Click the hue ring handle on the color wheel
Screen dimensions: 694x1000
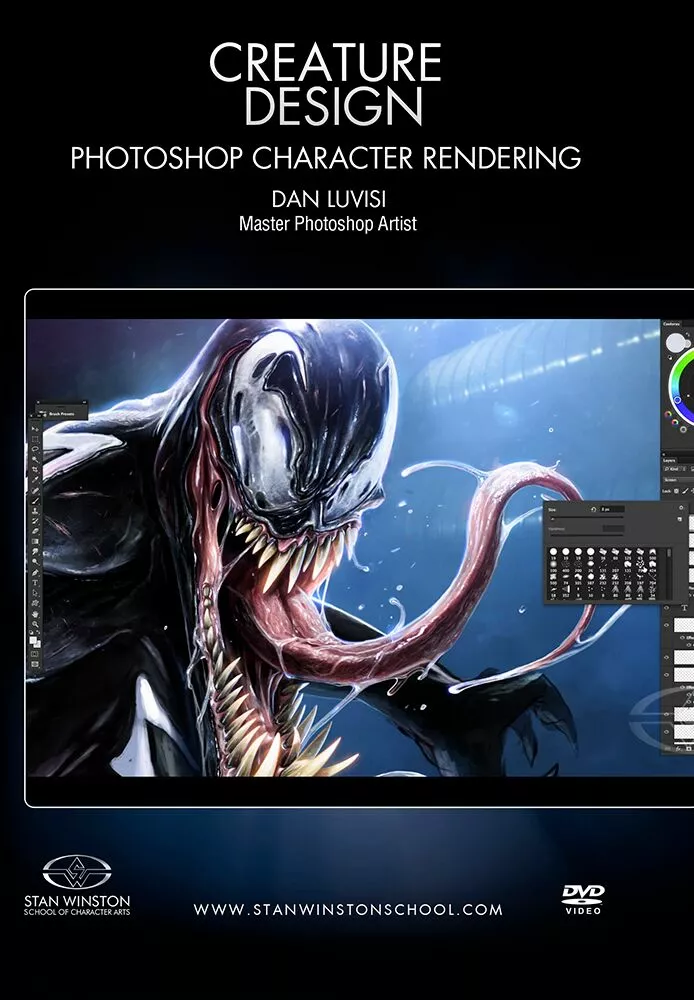point(677,400)
